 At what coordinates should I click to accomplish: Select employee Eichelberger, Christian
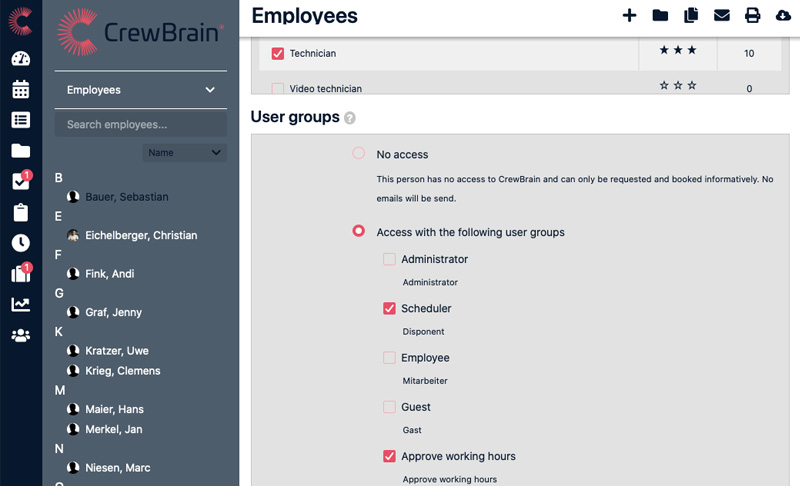141,236
